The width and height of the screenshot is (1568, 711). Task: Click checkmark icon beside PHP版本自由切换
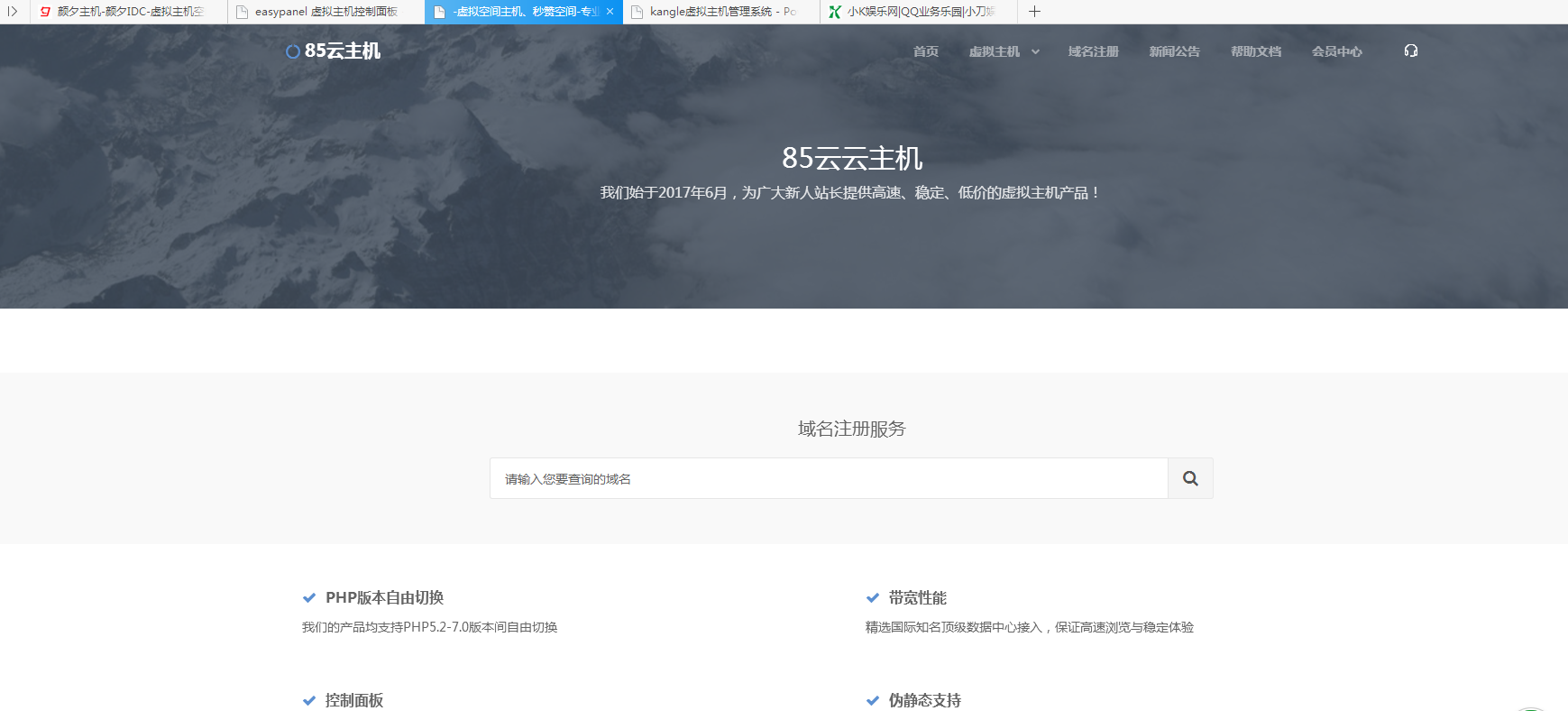pyautogui.click(x=309, y=598)
